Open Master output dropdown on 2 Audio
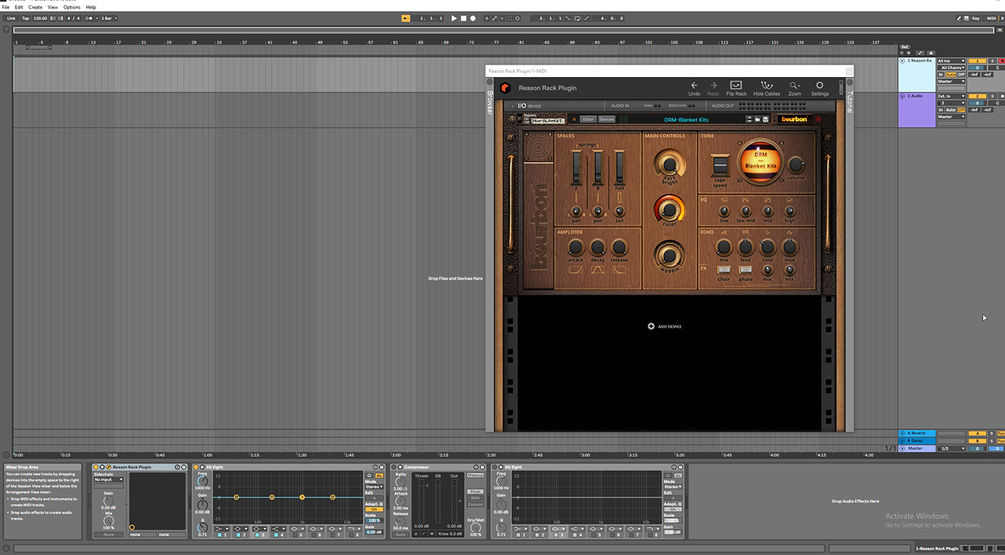The width and height of the screenshot is (1005, 555). point(951,117)
